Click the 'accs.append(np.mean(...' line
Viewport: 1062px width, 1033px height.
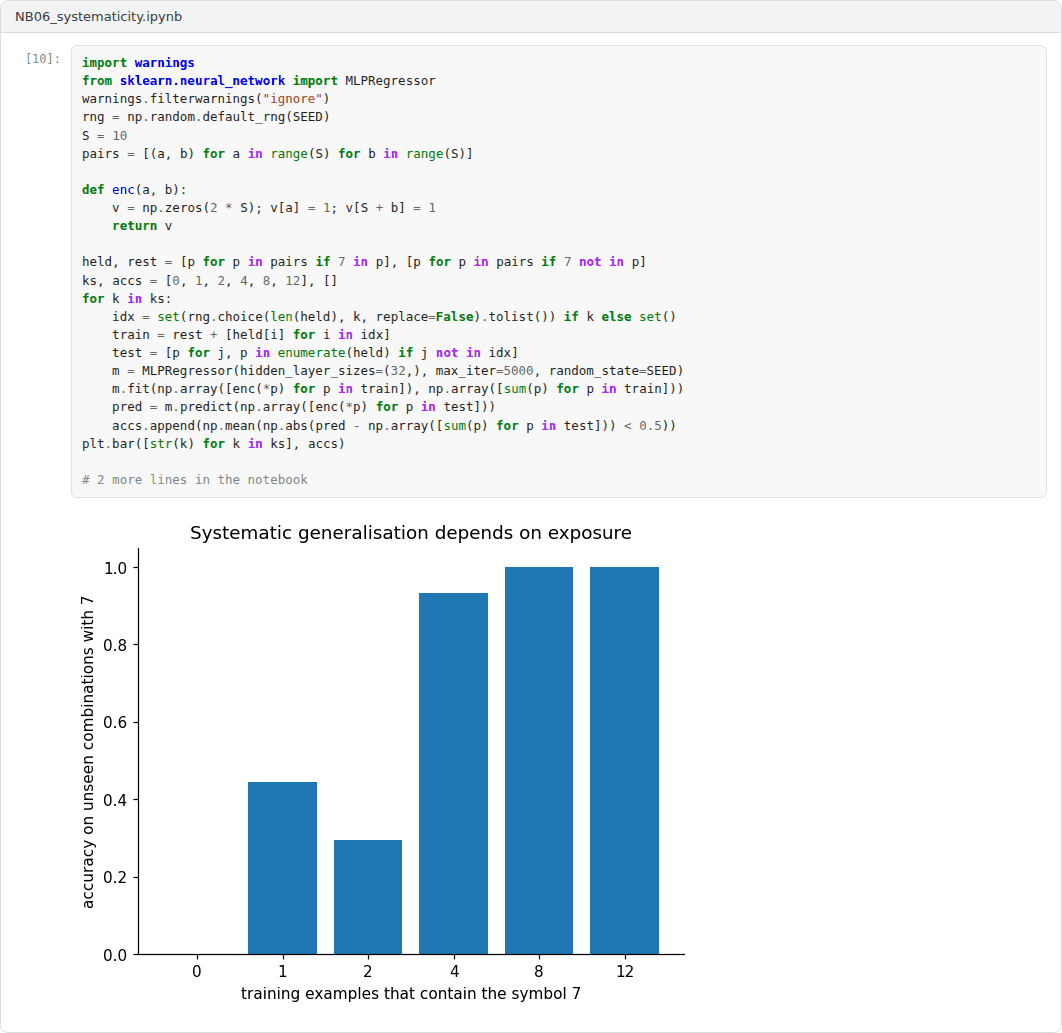click(394, 425)
